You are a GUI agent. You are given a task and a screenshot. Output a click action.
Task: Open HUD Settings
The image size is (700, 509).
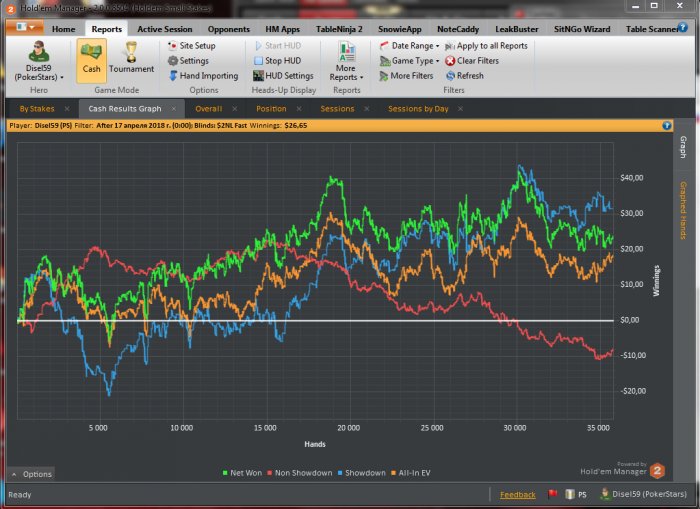point(288,76)
